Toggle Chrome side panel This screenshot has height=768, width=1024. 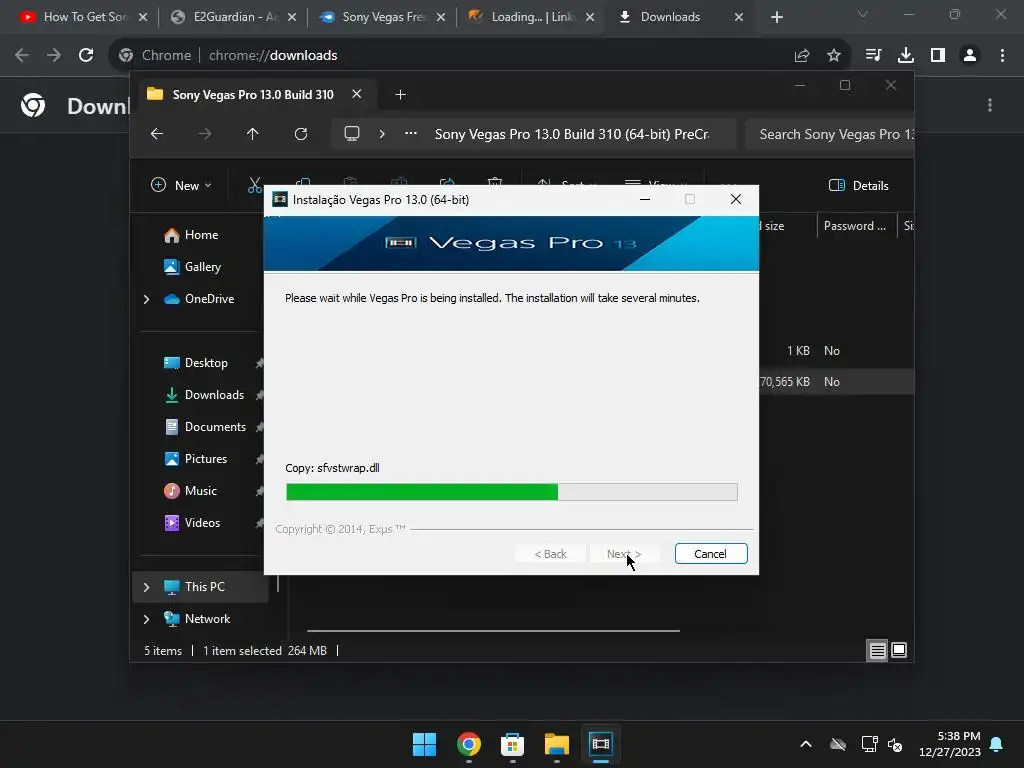click(x=938, y=56)
